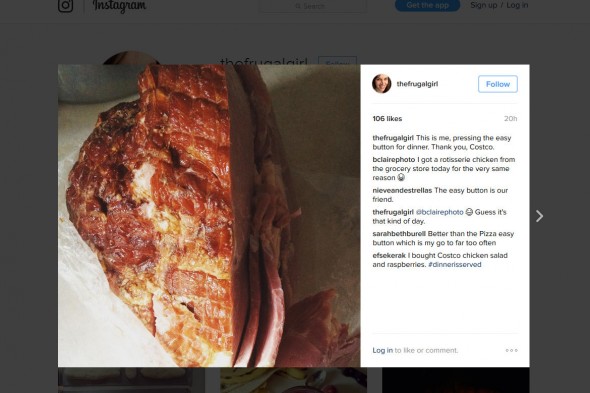Open the @bclairephoto mention link

click(439, 212)
